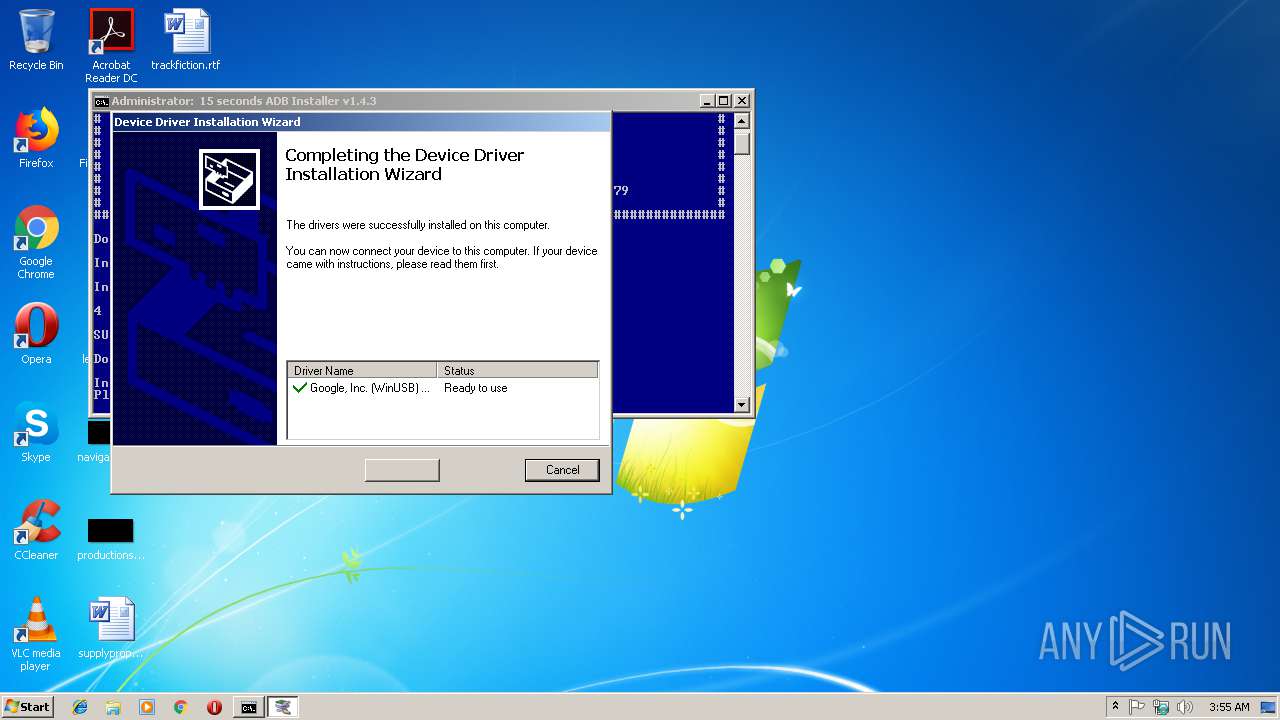Click scroll down arrow in ADB Installer console
This screenshot has width=1280, height=720.
pyautogui.click(x=742, y=405)
